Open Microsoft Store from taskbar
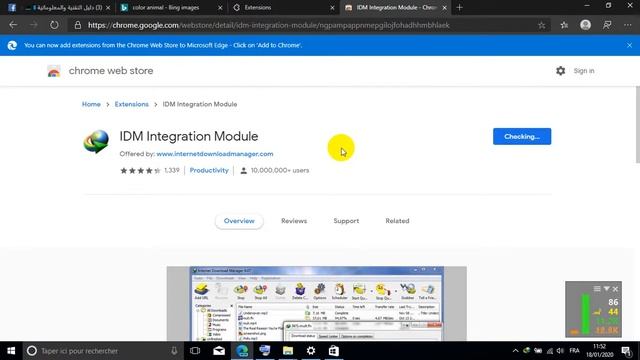 [x=333, y=351]
